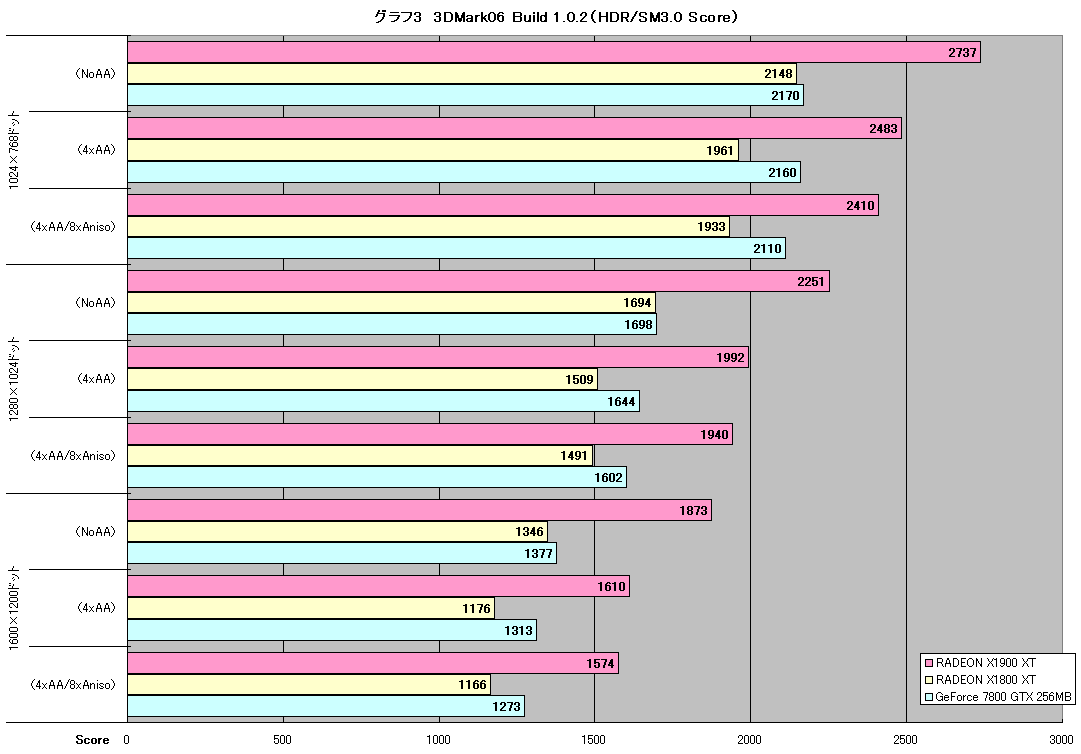Click the Score axis title
This screenshot has height=754, width=1081.
(92, 740)
